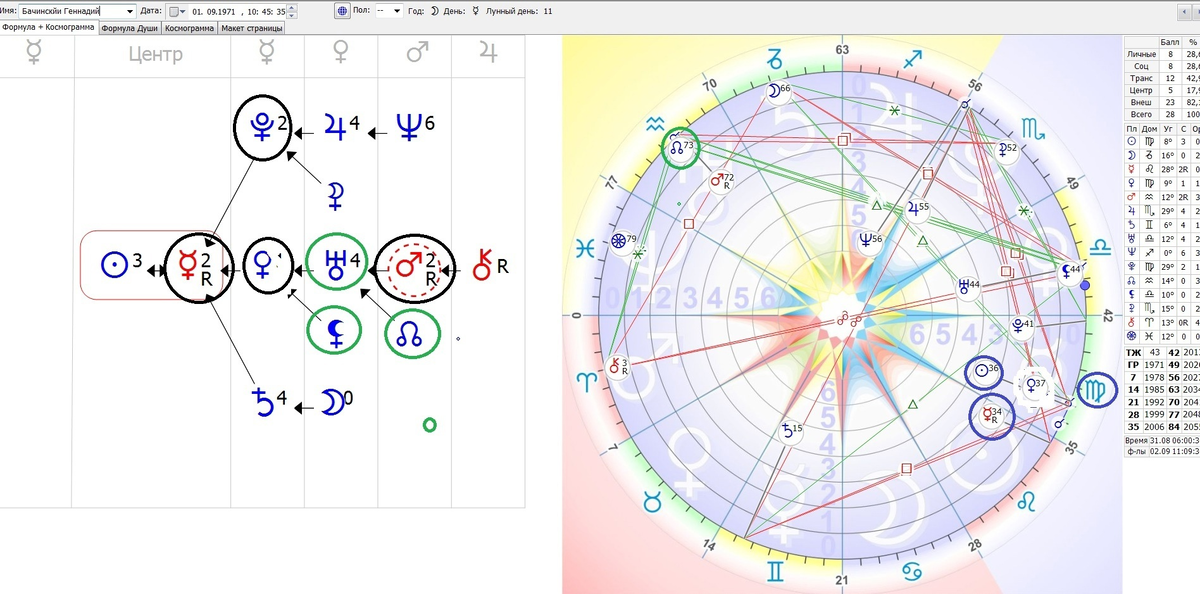Click the time field 10:45:35
The image size is (1200, 594).
[x=266, y=11]
